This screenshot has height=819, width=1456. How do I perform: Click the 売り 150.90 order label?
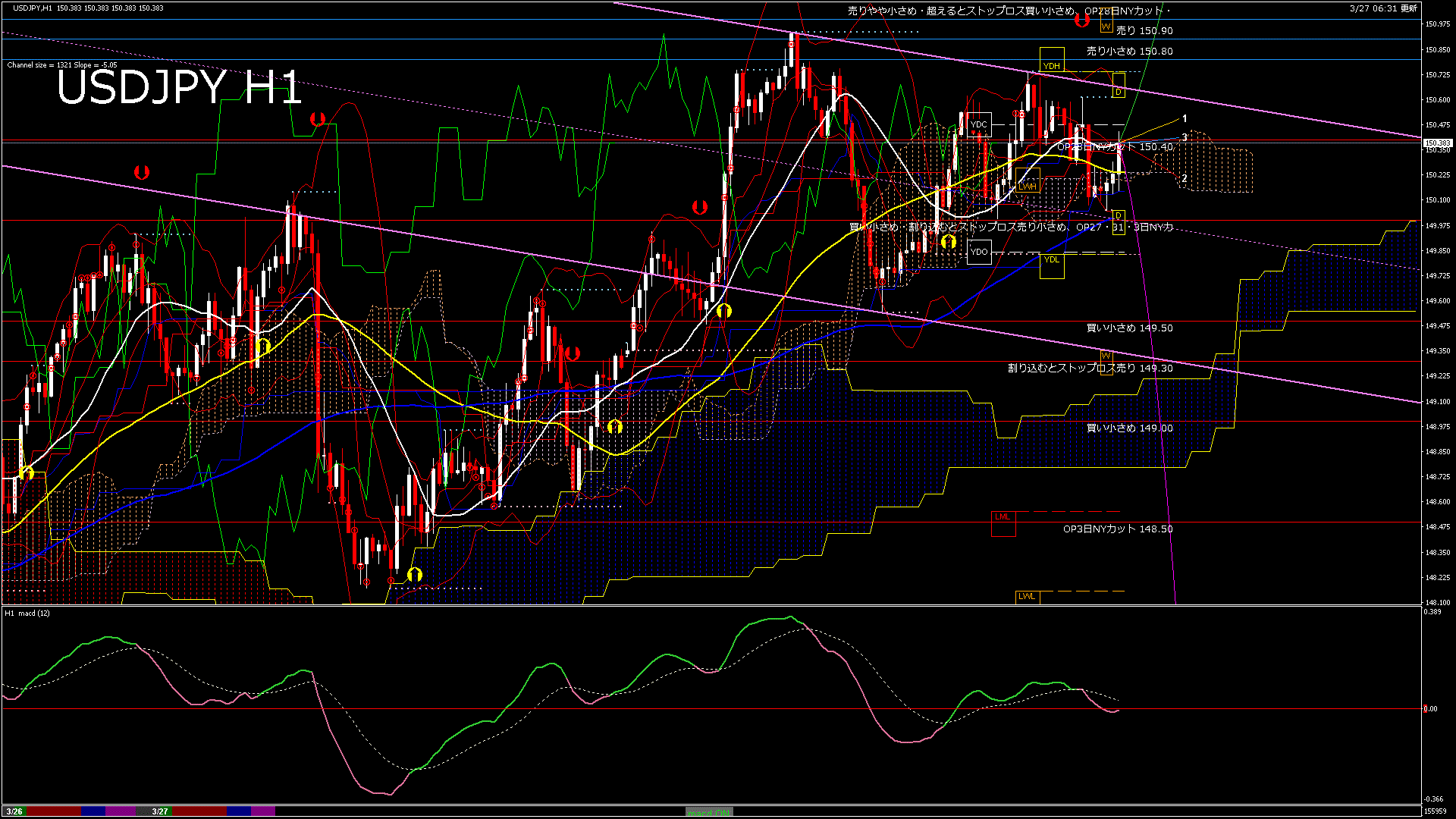tap(1144, 31)
